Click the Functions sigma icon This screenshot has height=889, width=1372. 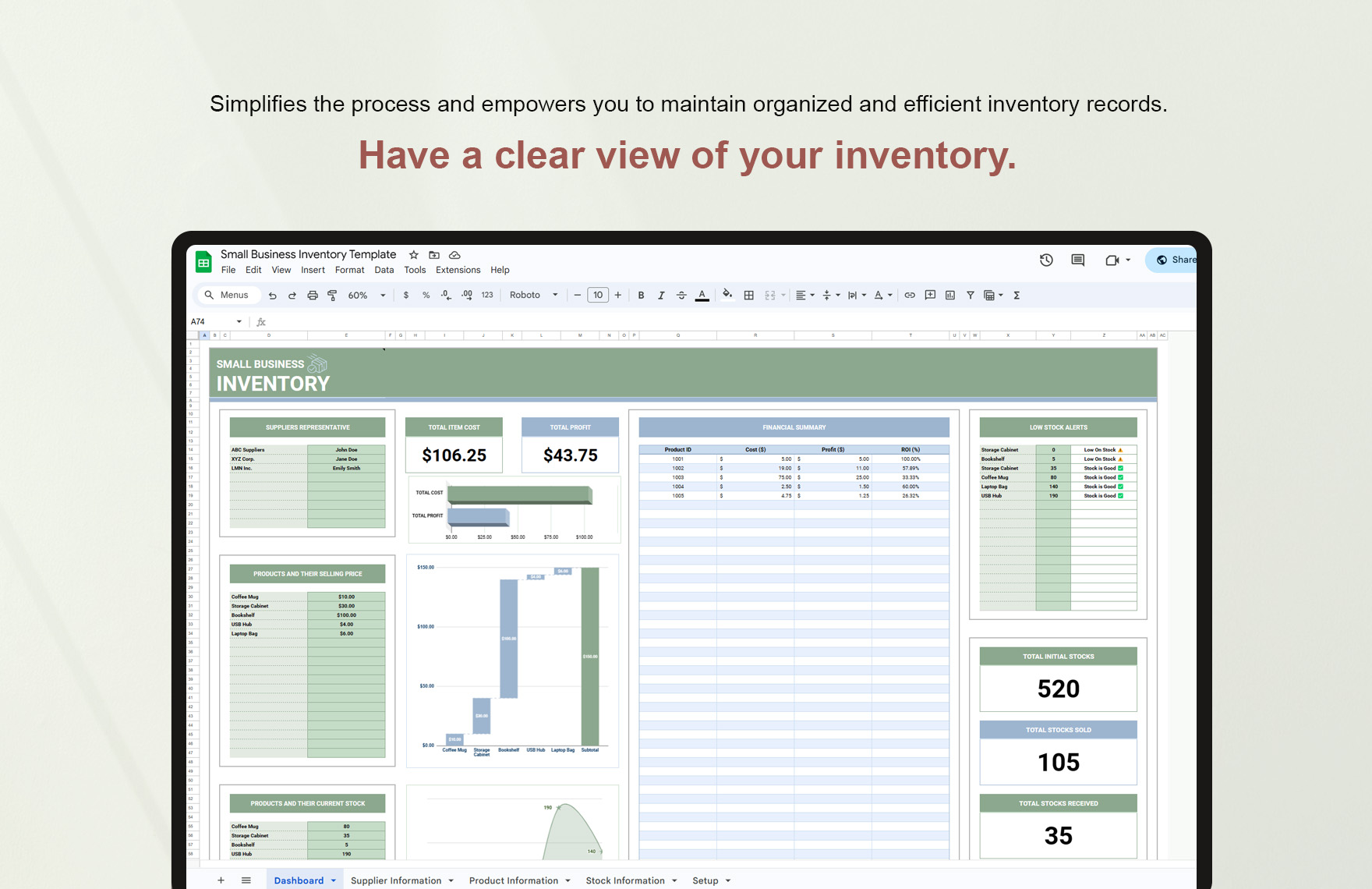[1017, 295]
